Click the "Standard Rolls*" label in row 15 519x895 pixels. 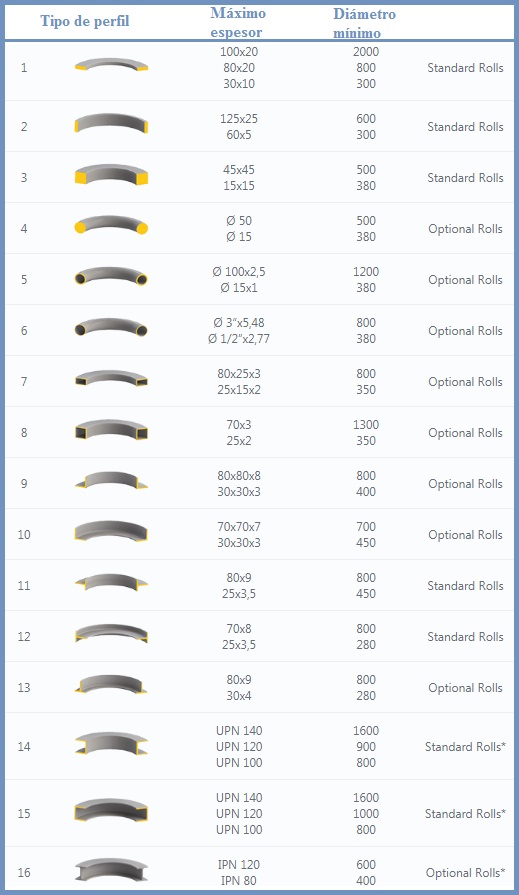(x=465, y=813)
